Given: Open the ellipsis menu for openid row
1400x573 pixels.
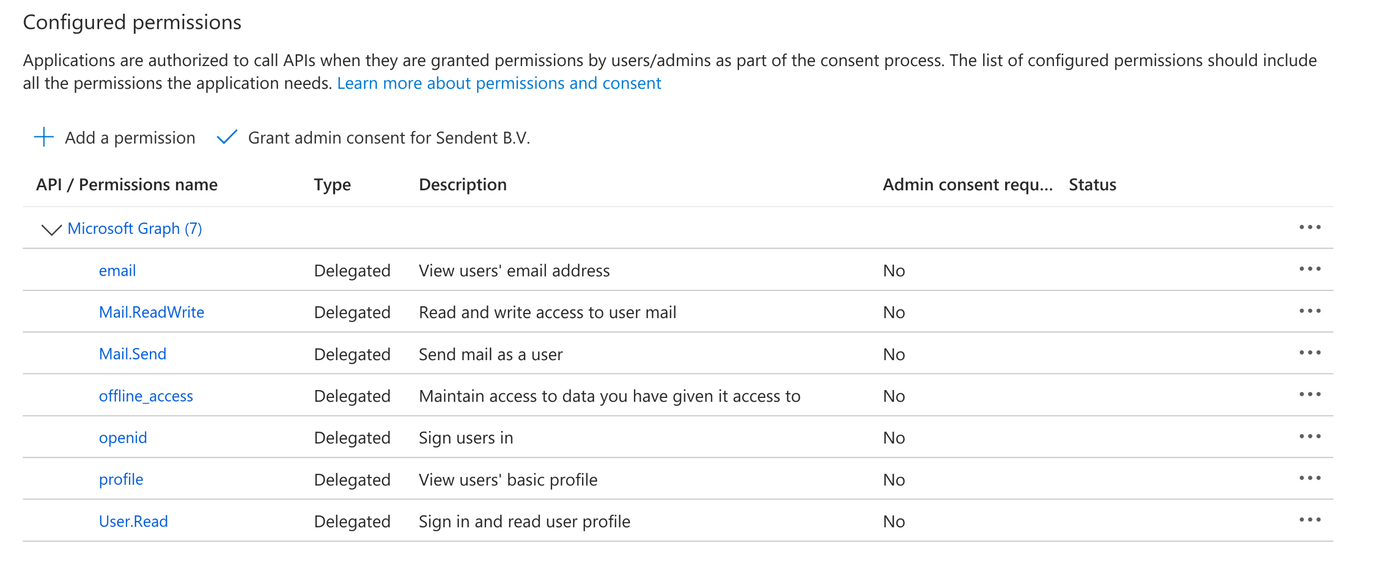Looking at the screenshot, I should click(x=1310, y=438).
